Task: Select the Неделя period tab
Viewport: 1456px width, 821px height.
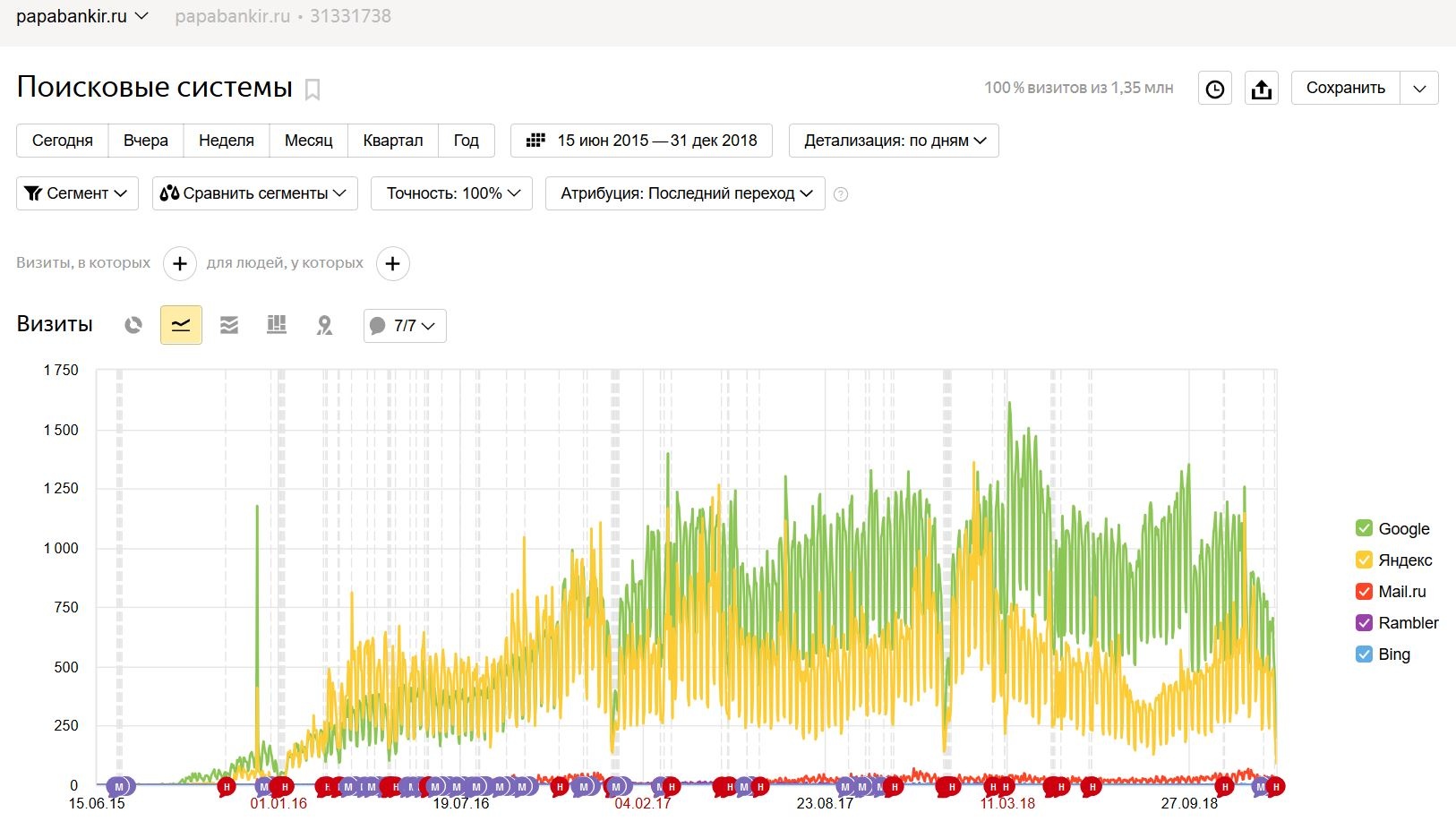Action: click(x=227, y=141)
